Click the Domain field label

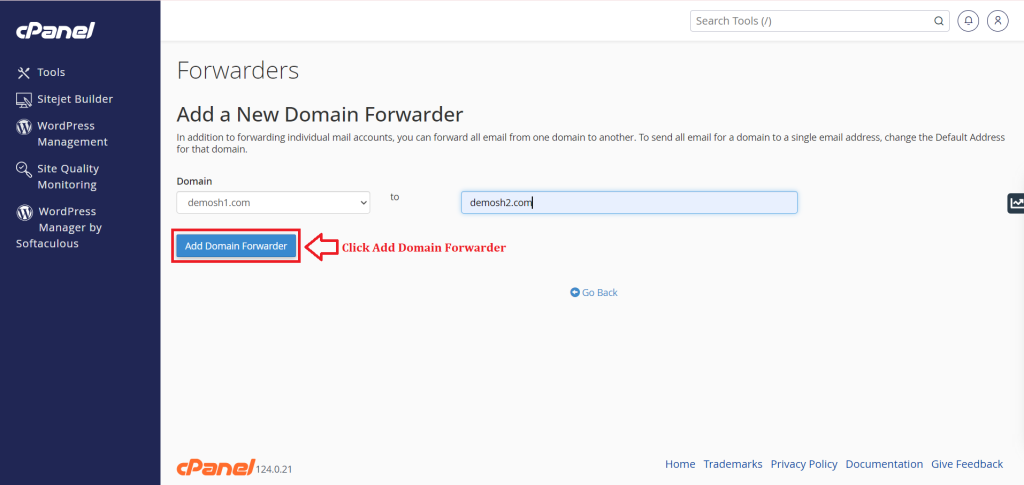pyautogui.click(x=194, y=181)
